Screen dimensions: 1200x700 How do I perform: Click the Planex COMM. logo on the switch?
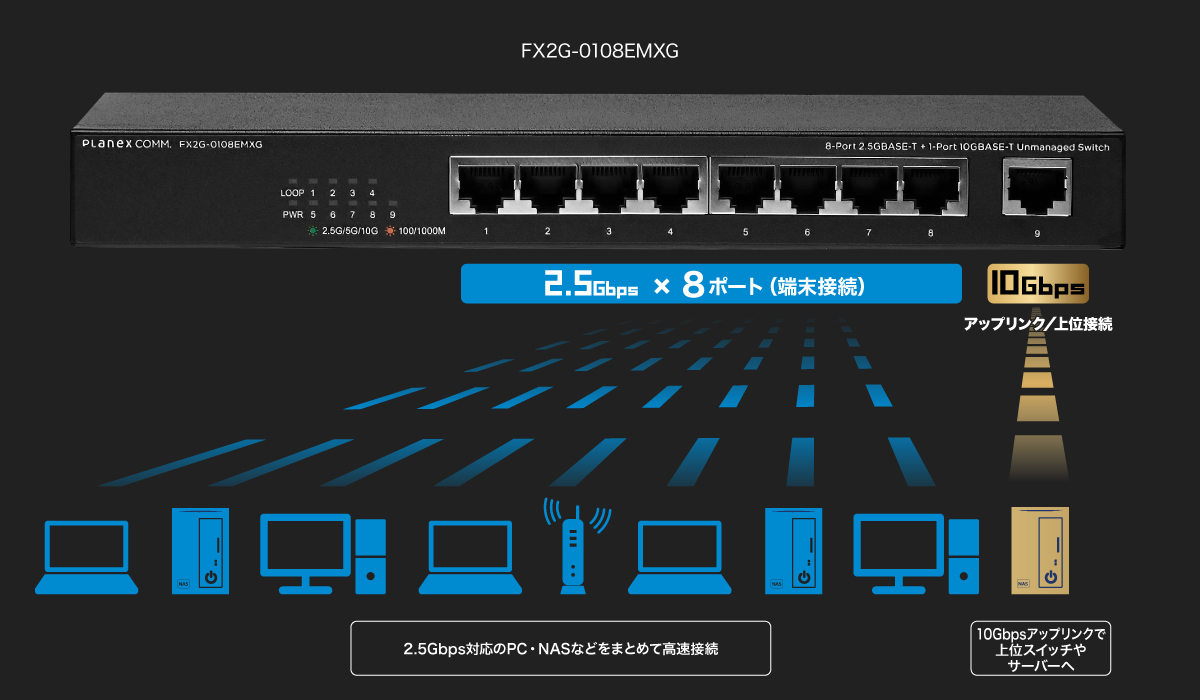pos(127,145)
